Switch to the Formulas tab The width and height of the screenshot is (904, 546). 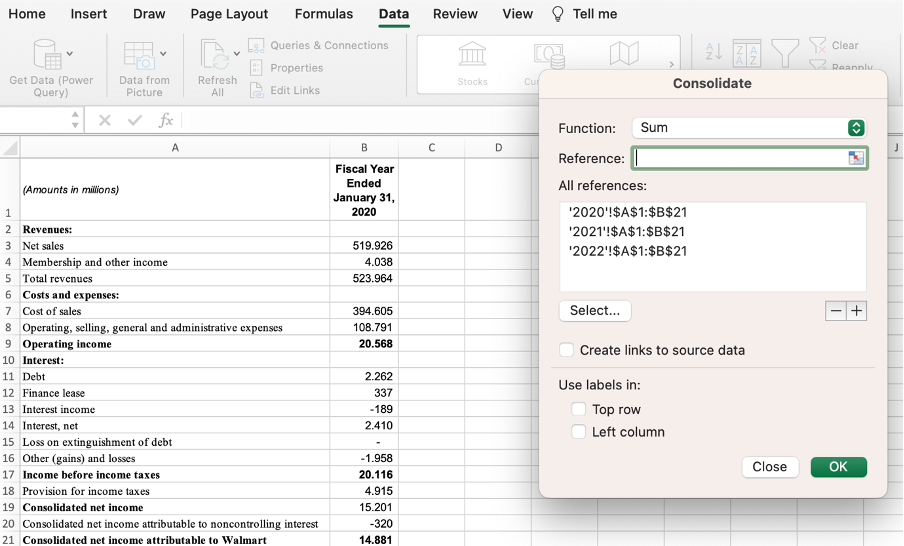(x=323, y=14)
